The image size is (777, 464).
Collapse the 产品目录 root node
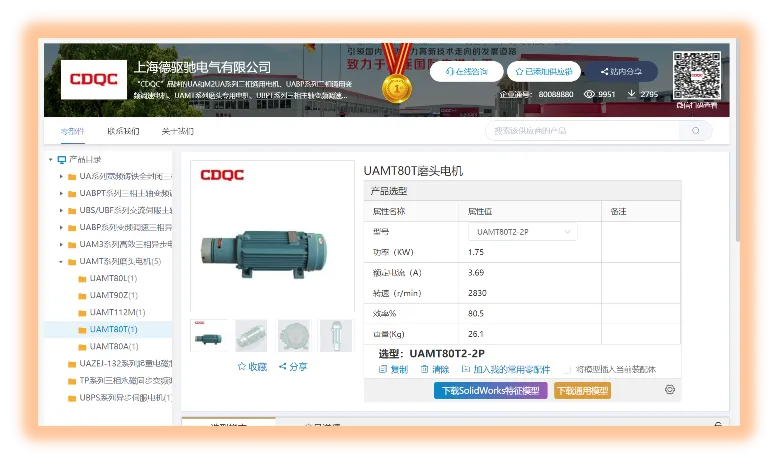(x=50, y=160)
